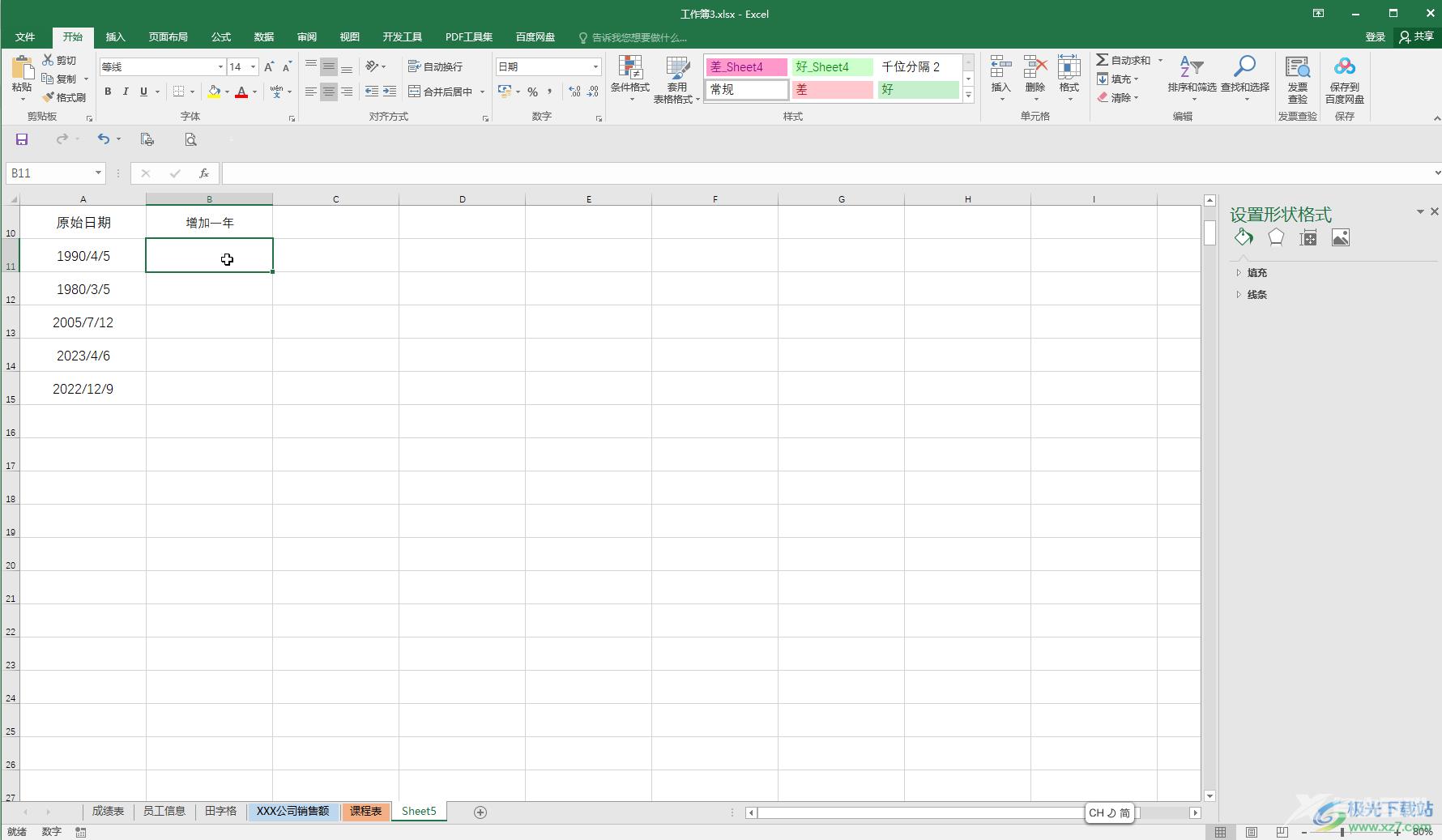Image resolution: width=1442 pixels, height=840 pixels.
Task: Toggle Underline formatting
Action: (143, 92)
